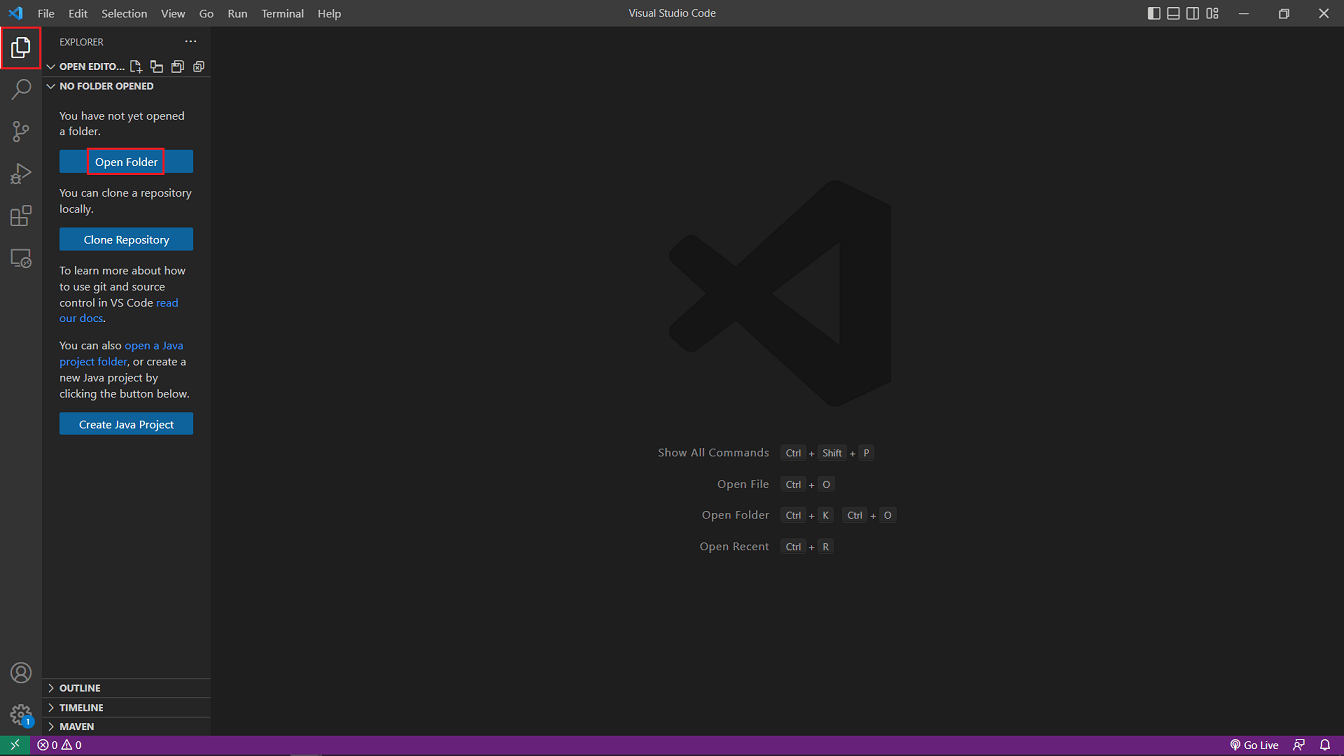Open the Help menu

[x=329, y=14]
